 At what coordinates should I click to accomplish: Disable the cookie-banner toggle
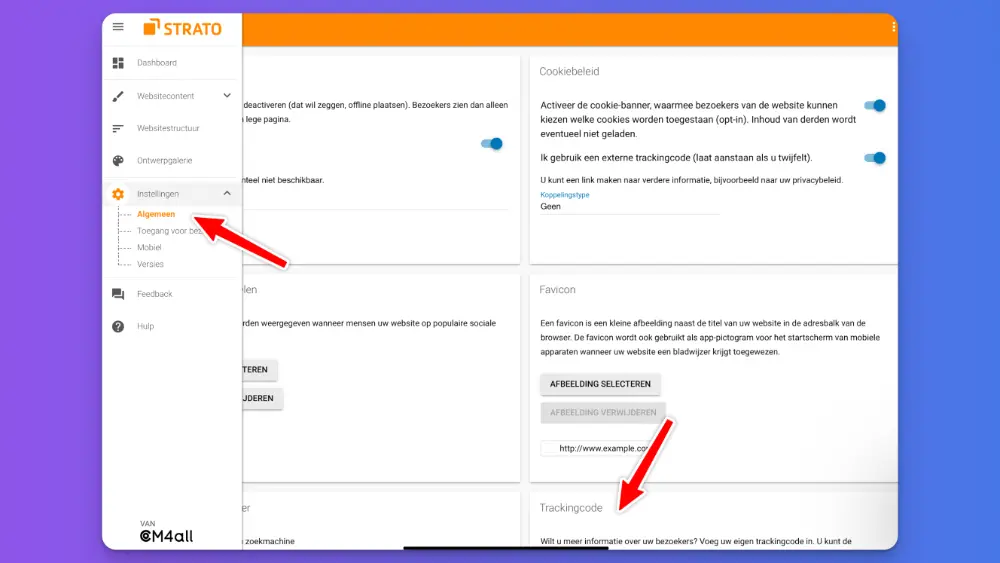(x=875, y=105)
